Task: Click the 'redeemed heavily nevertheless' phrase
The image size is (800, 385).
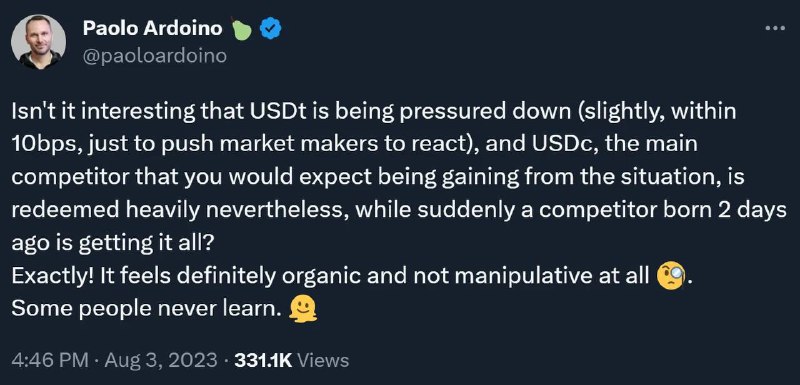Action: click(x=178, y=211)
